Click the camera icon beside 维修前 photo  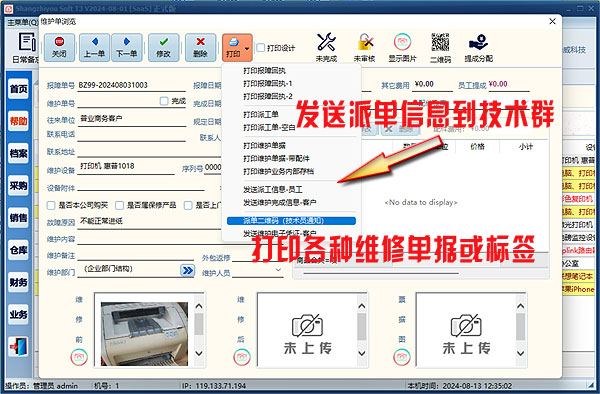coord(79,357)
